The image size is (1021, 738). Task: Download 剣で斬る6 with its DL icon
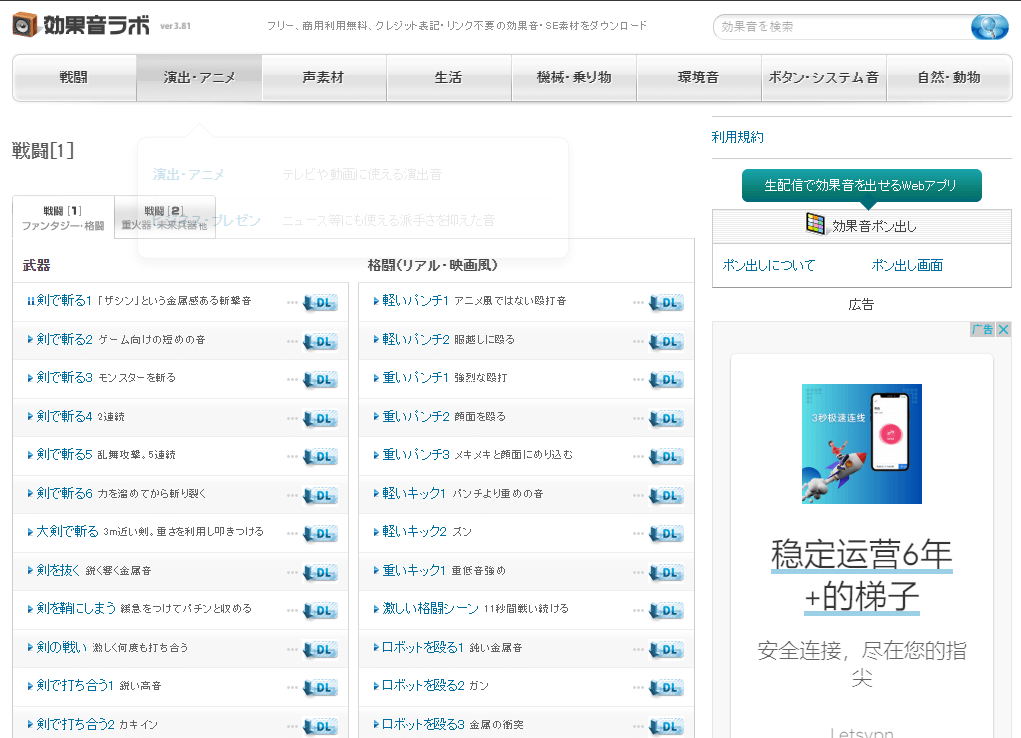point(320,495)
